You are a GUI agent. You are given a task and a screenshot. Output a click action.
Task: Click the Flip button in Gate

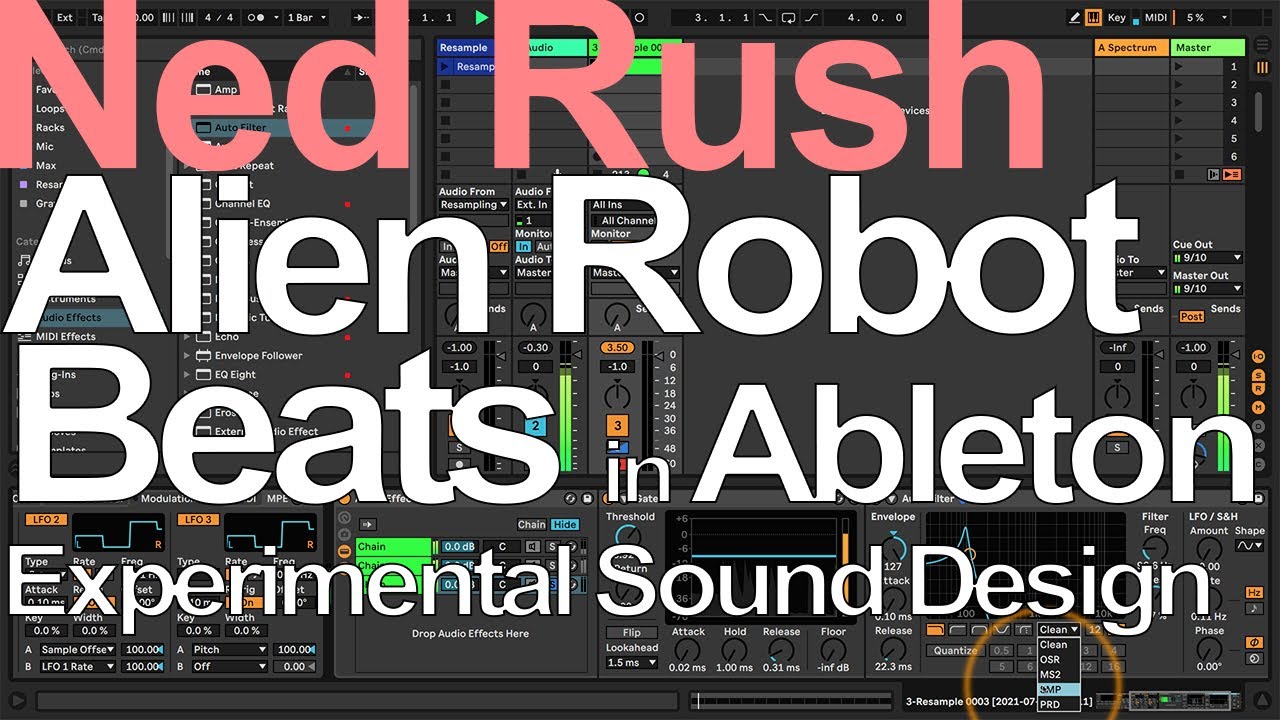(x=631, y=633)
